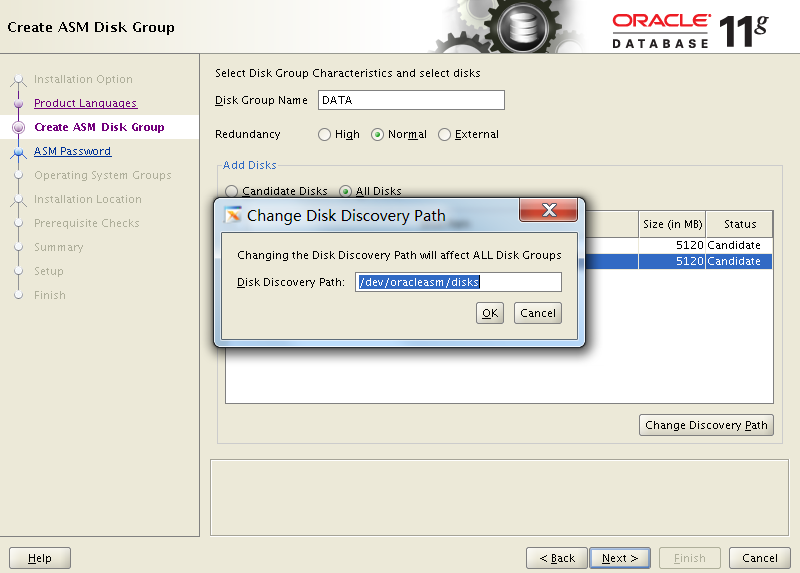
Task: Open Help button
Action: 40,558
